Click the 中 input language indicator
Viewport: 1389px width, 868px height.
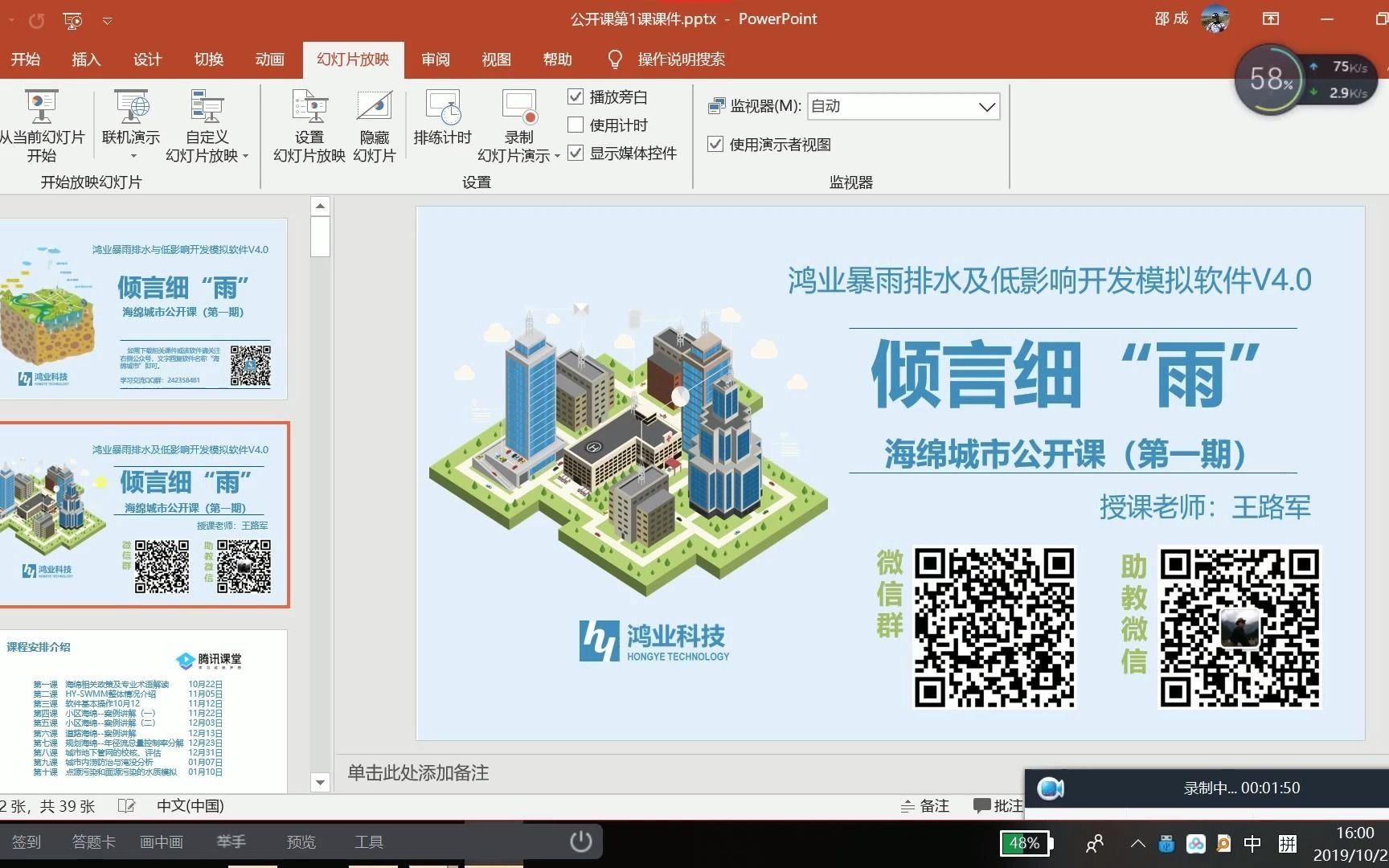[1252, 843]
